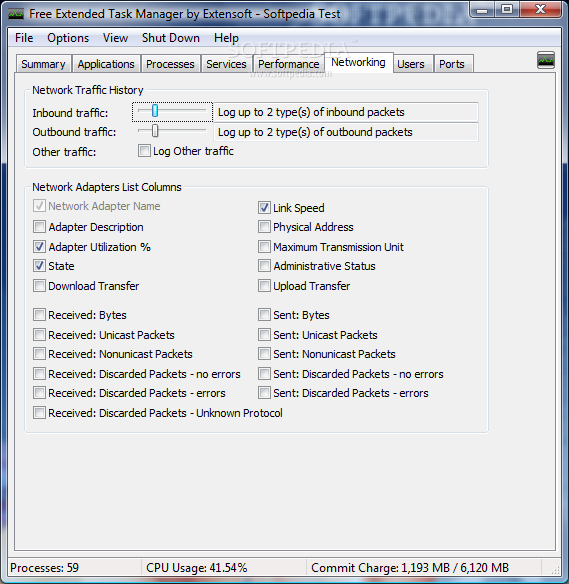This screenshot has width=569, height=584.
Task: Check Received: Bytes
Action: [x=39, y=315]
